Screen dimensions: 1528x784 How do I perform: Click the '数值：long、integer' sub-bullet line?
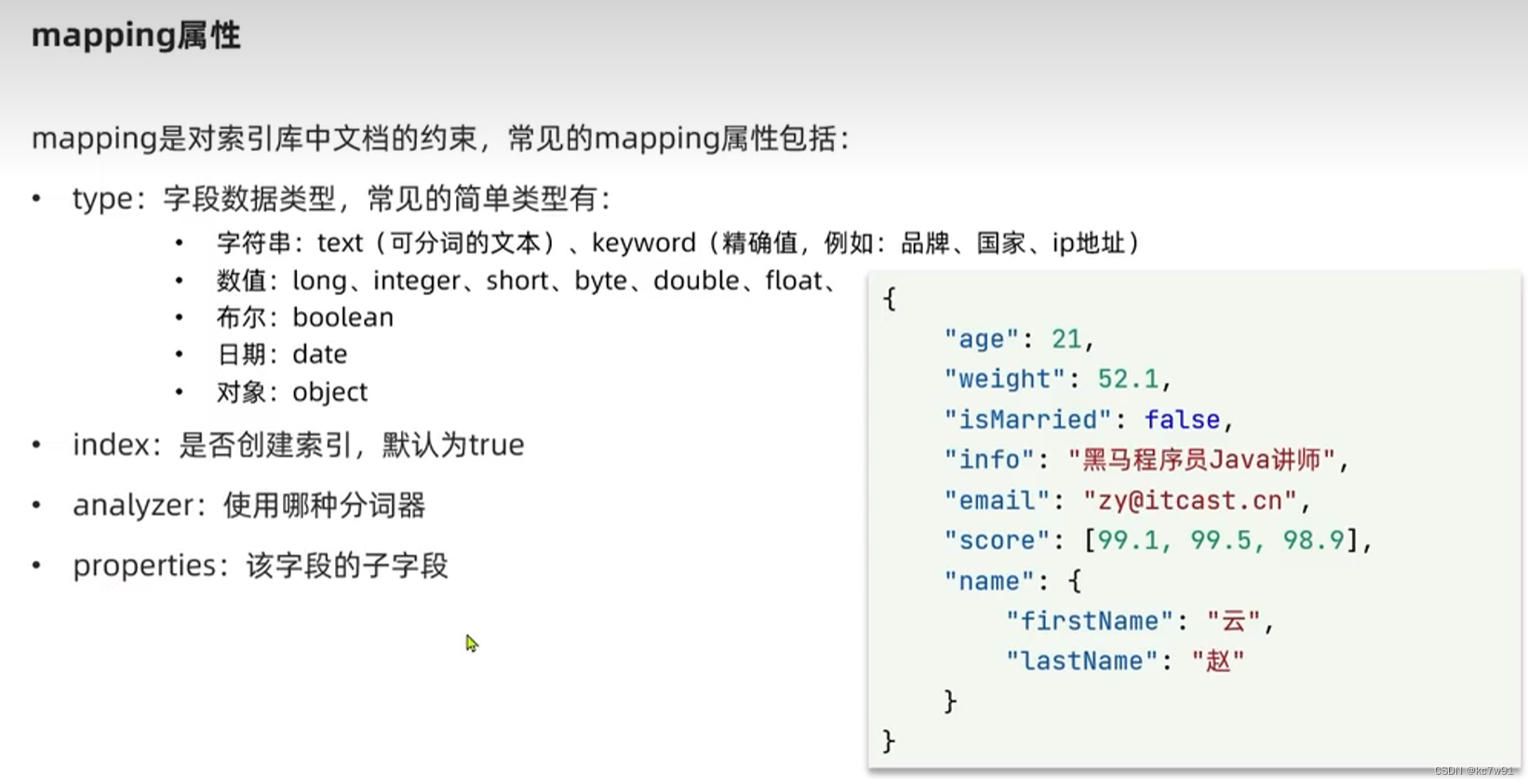point(529,280)
